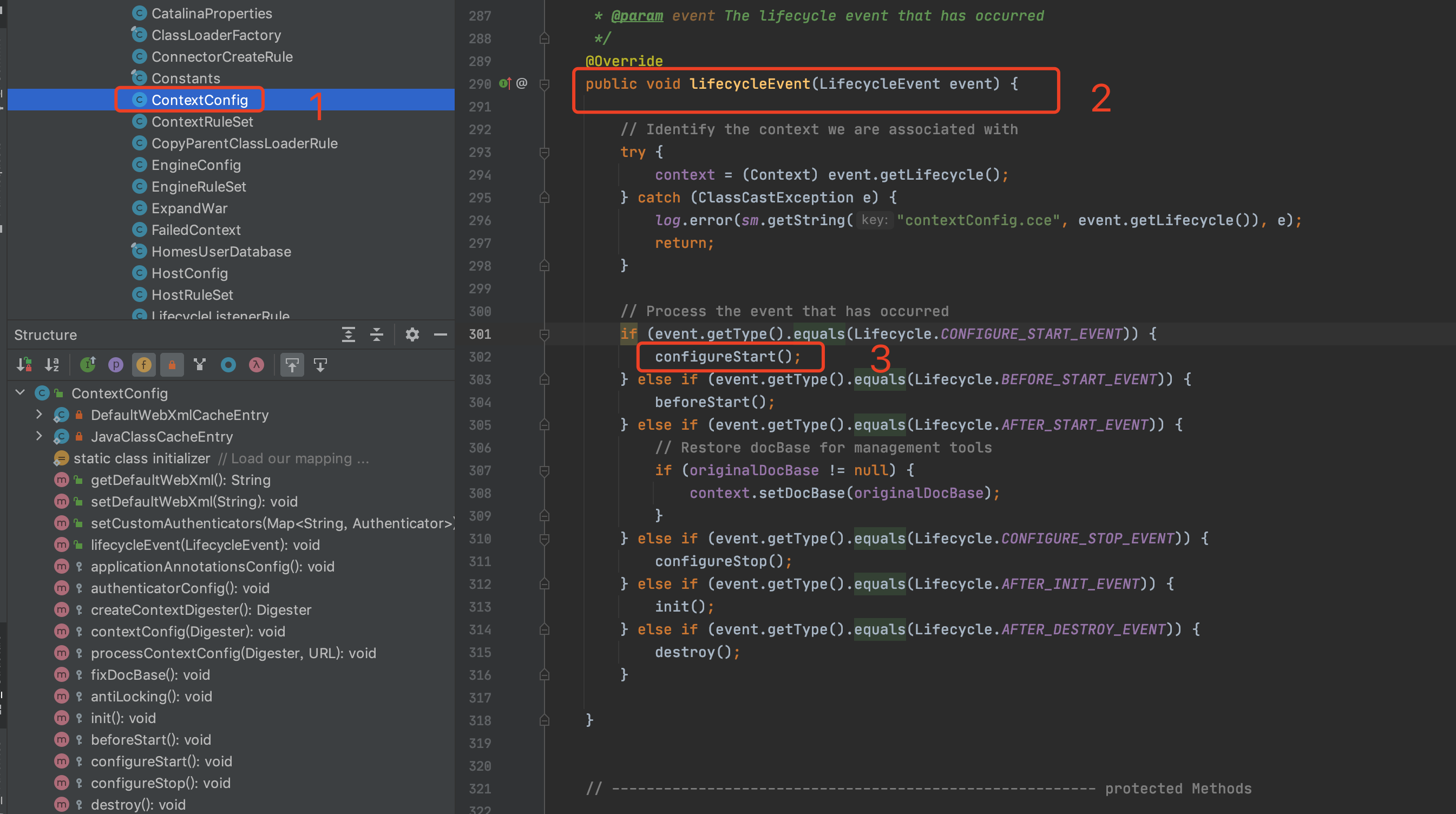Click the Show Lambdas icon
The width and height of the screenshot is (1456, 814).
coord(257,365)
